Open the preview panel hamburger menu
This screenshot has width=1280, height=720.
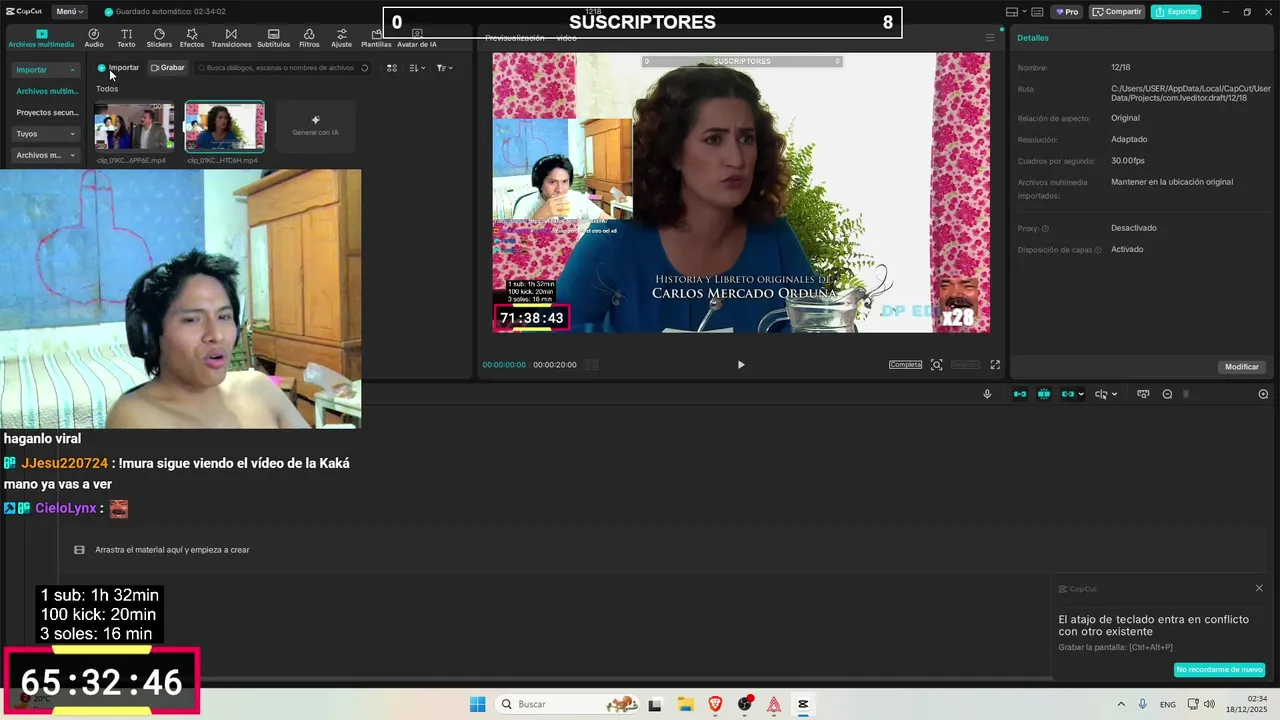990,38
